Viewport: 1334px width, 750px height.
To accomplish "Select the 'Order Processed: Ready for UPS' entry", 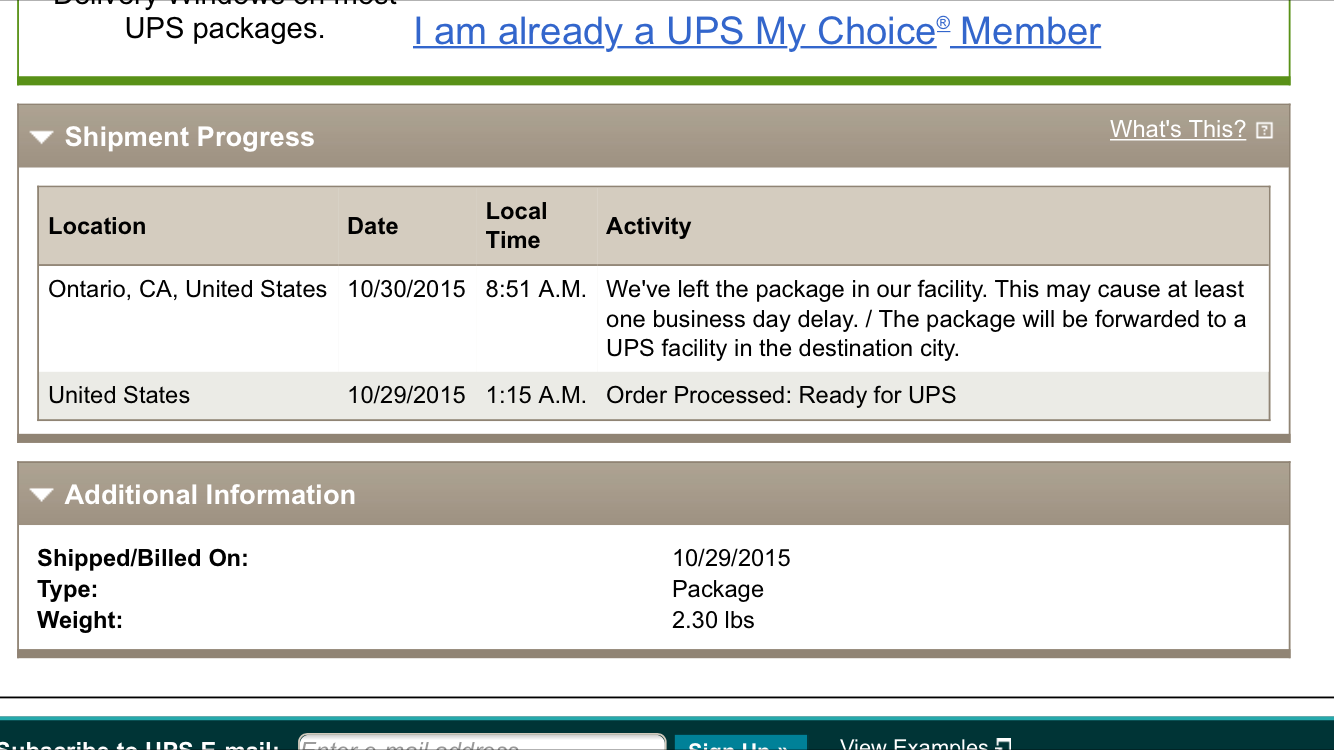I will click(x=781, y=395).
